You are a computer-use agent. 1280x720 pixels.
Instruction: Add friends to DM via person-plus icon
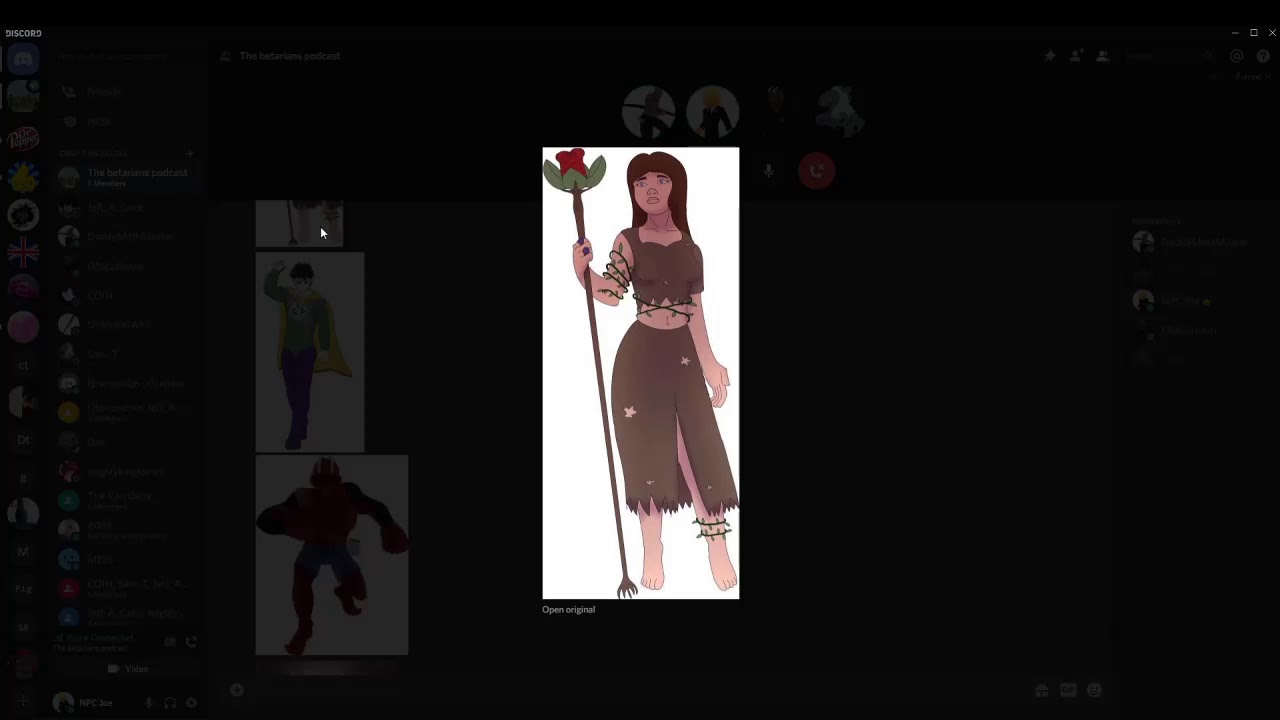click(1076, 57)
